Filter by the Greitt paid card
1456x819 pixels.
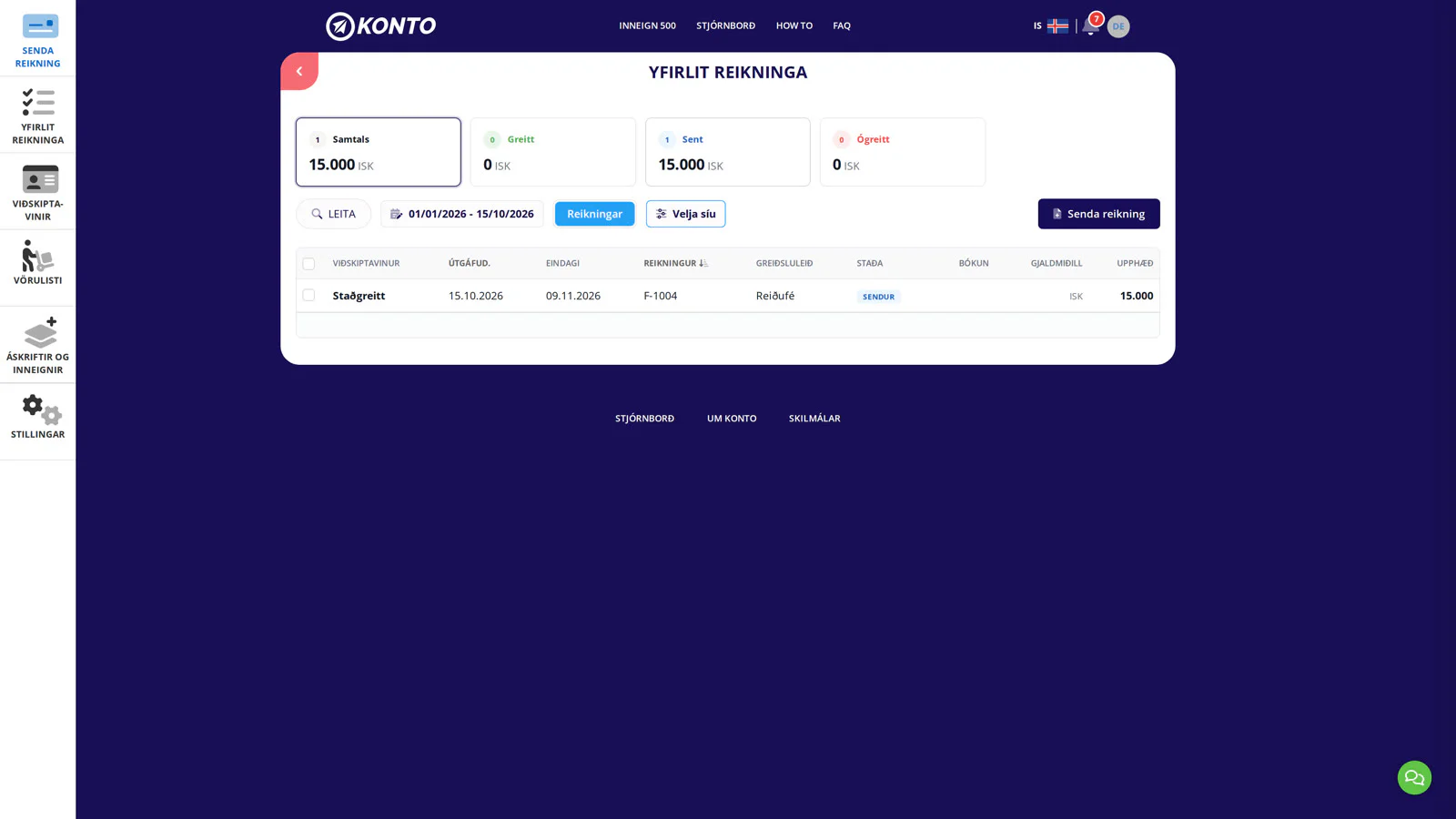(x=552, y=152)
